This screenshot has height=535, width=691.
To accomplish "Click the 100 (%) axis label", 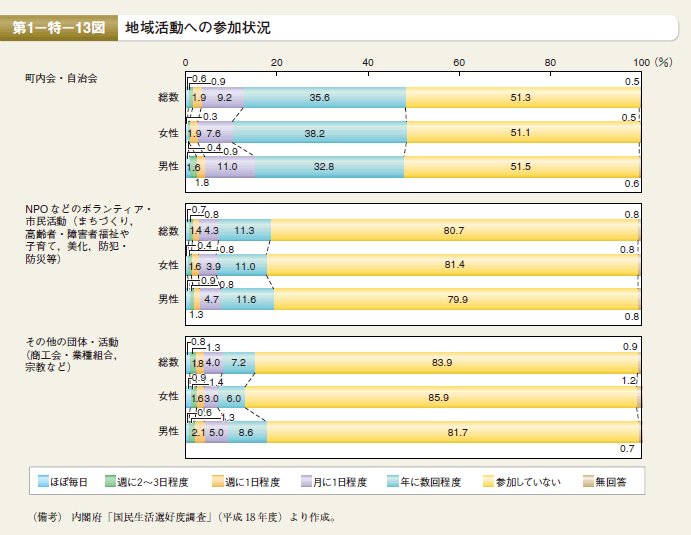I will 651,62.
